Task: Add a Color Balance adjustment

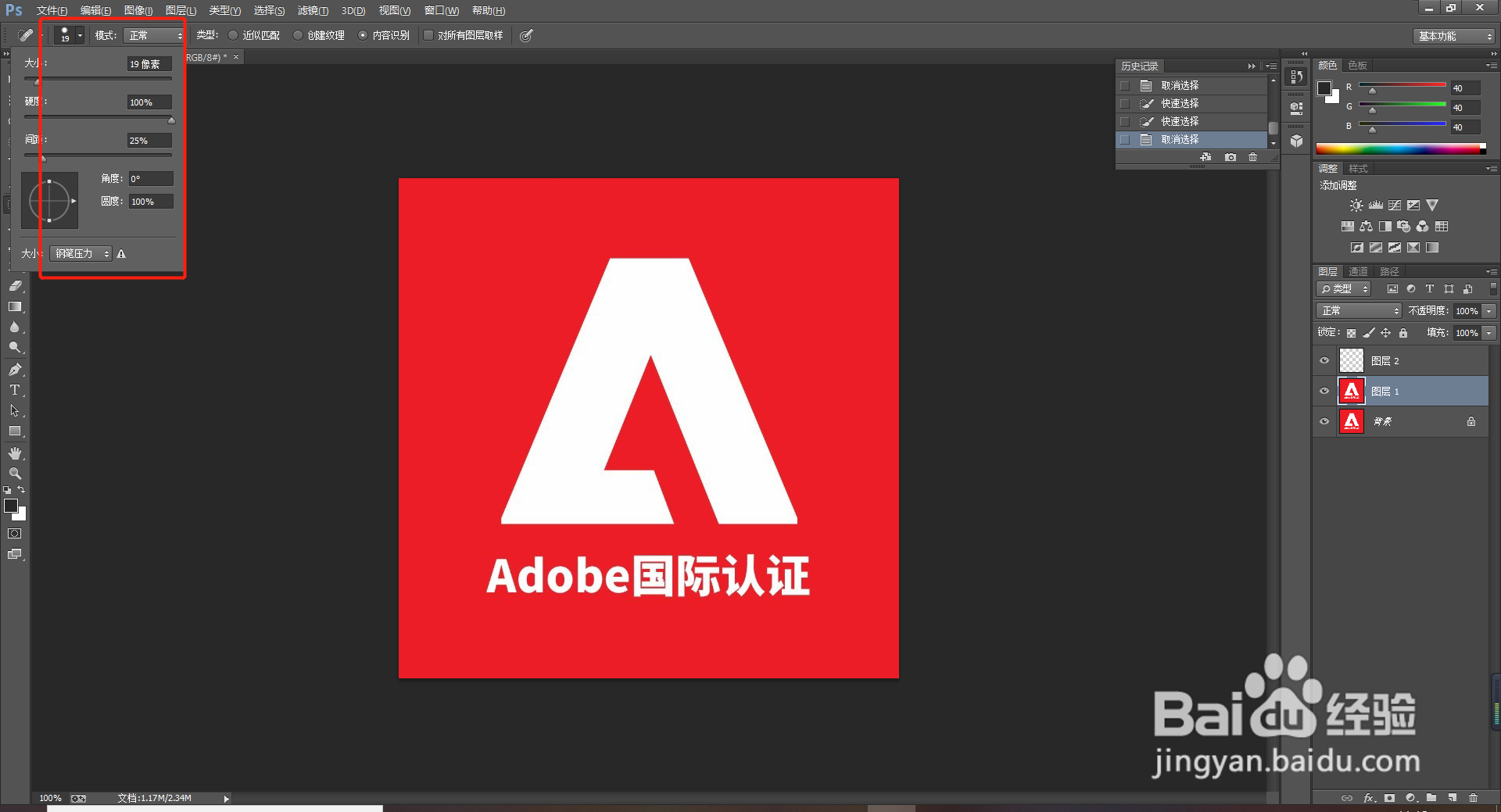Action: click(x=1367, y=227)
